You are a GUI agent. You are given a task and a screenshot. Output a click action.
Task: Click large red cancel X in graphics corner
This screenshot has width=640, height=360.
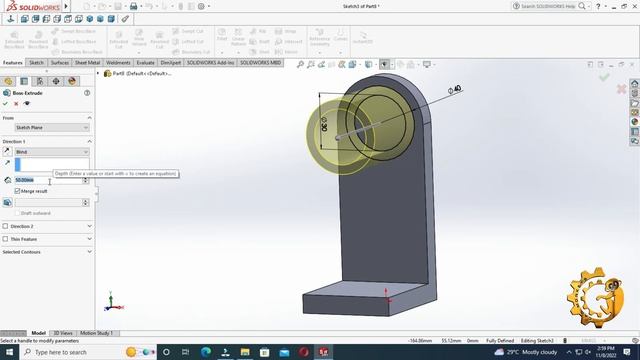click(x=621, y=89)
